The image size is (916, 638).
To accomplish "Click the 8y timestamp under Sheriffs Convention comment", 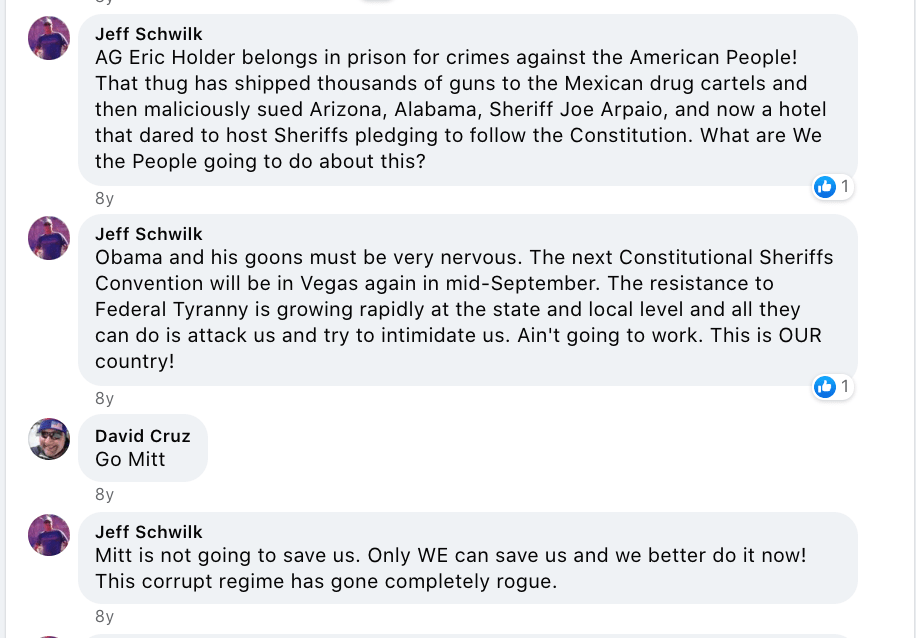I will 105,398.
